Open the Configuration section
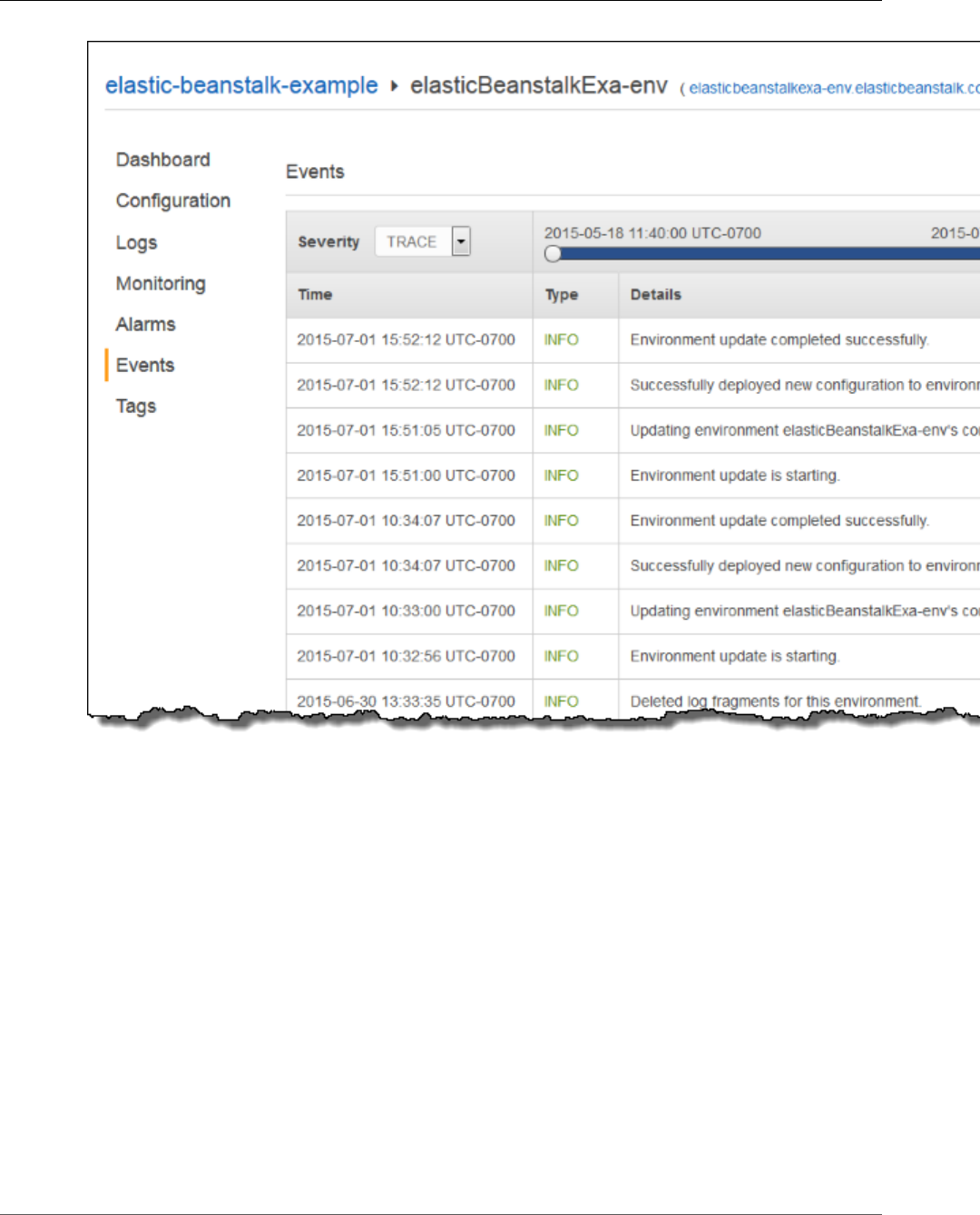980x1215 pixels. pos(172,201)
